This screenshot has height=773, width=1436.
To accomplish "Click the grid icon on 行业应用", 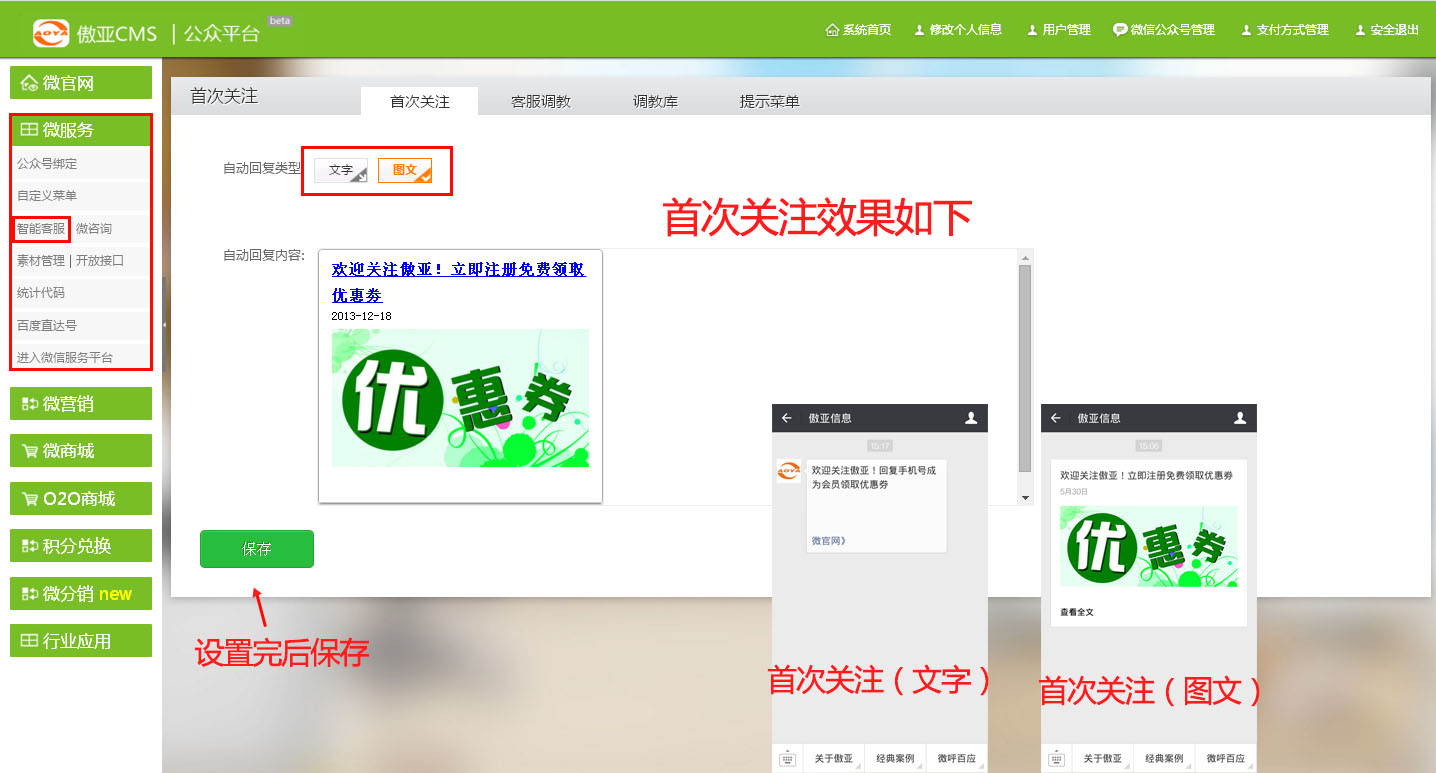I will point(29,641).
